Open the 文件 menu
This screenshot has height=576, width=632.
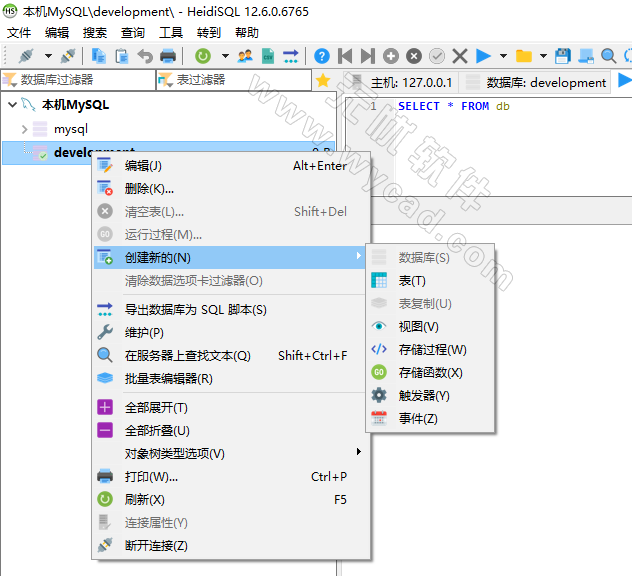(x=19, y=33)
